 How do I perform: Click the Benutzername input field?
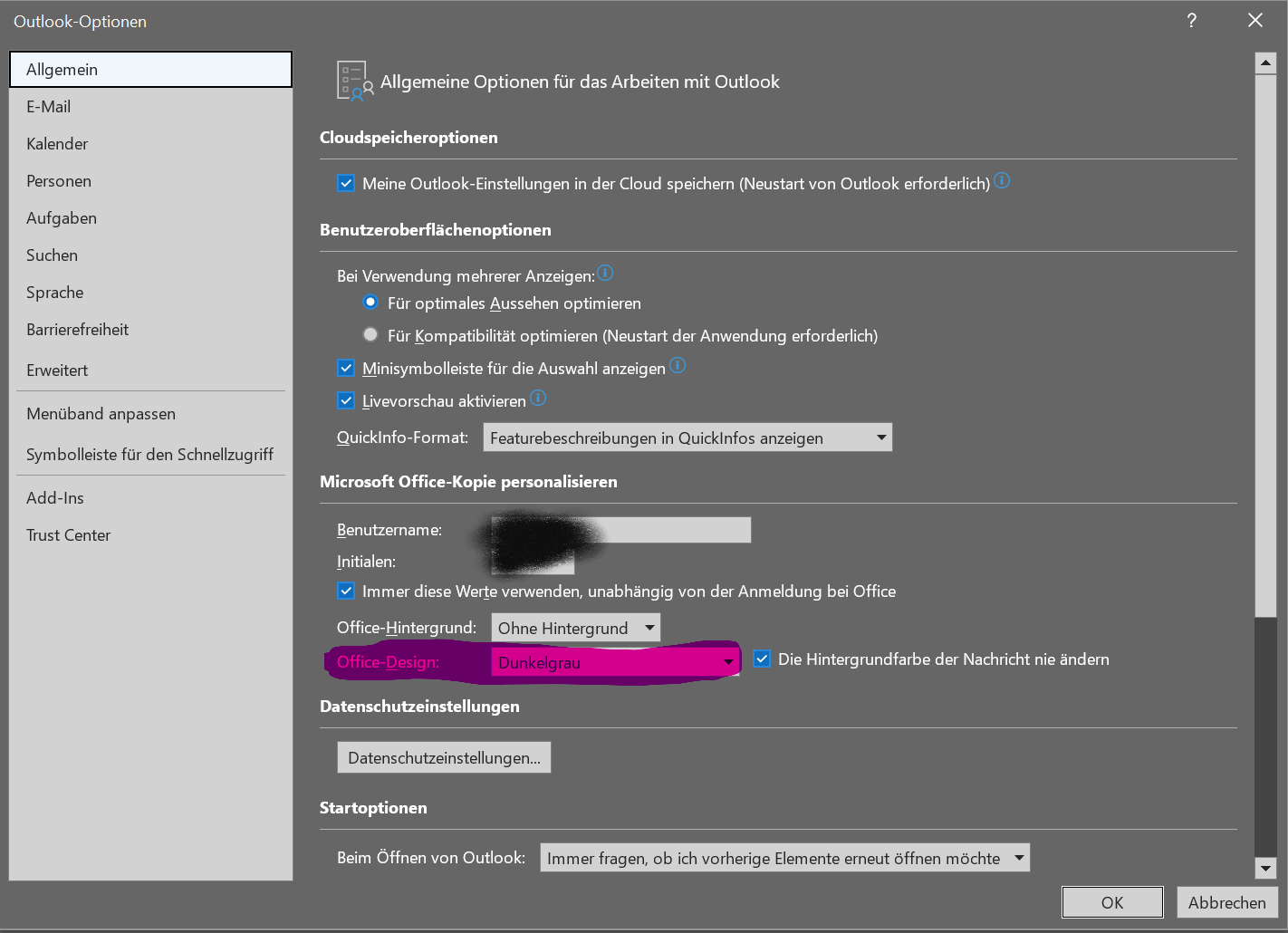point(620,530)
